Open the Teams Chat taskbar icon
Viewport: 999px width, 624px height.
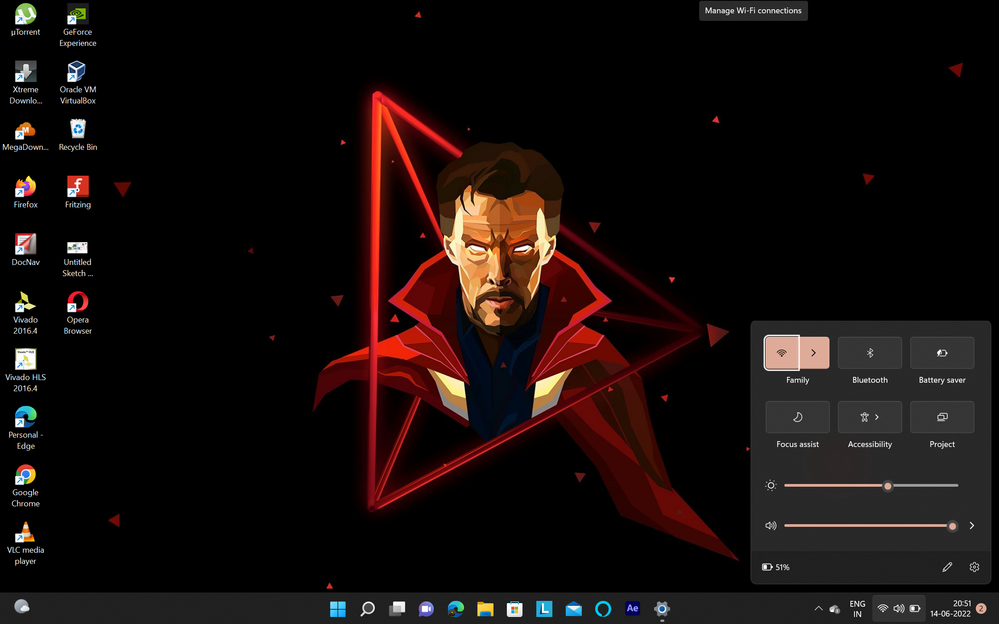pyautogui.click(x=426, y=609)
